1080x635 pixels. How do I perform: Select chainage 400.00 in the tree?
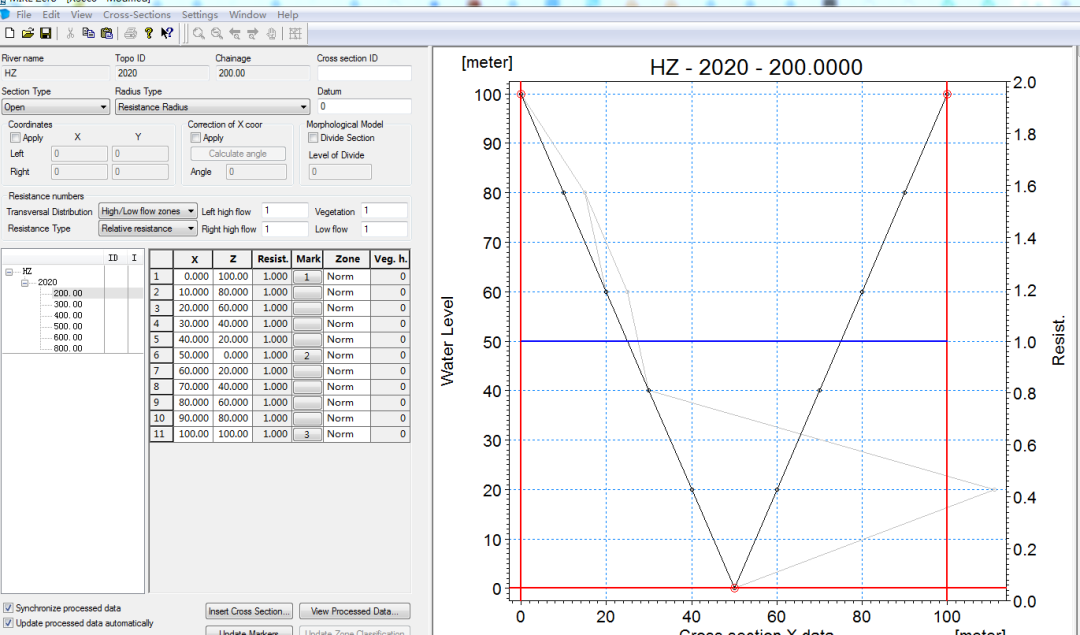coord(68,315)
